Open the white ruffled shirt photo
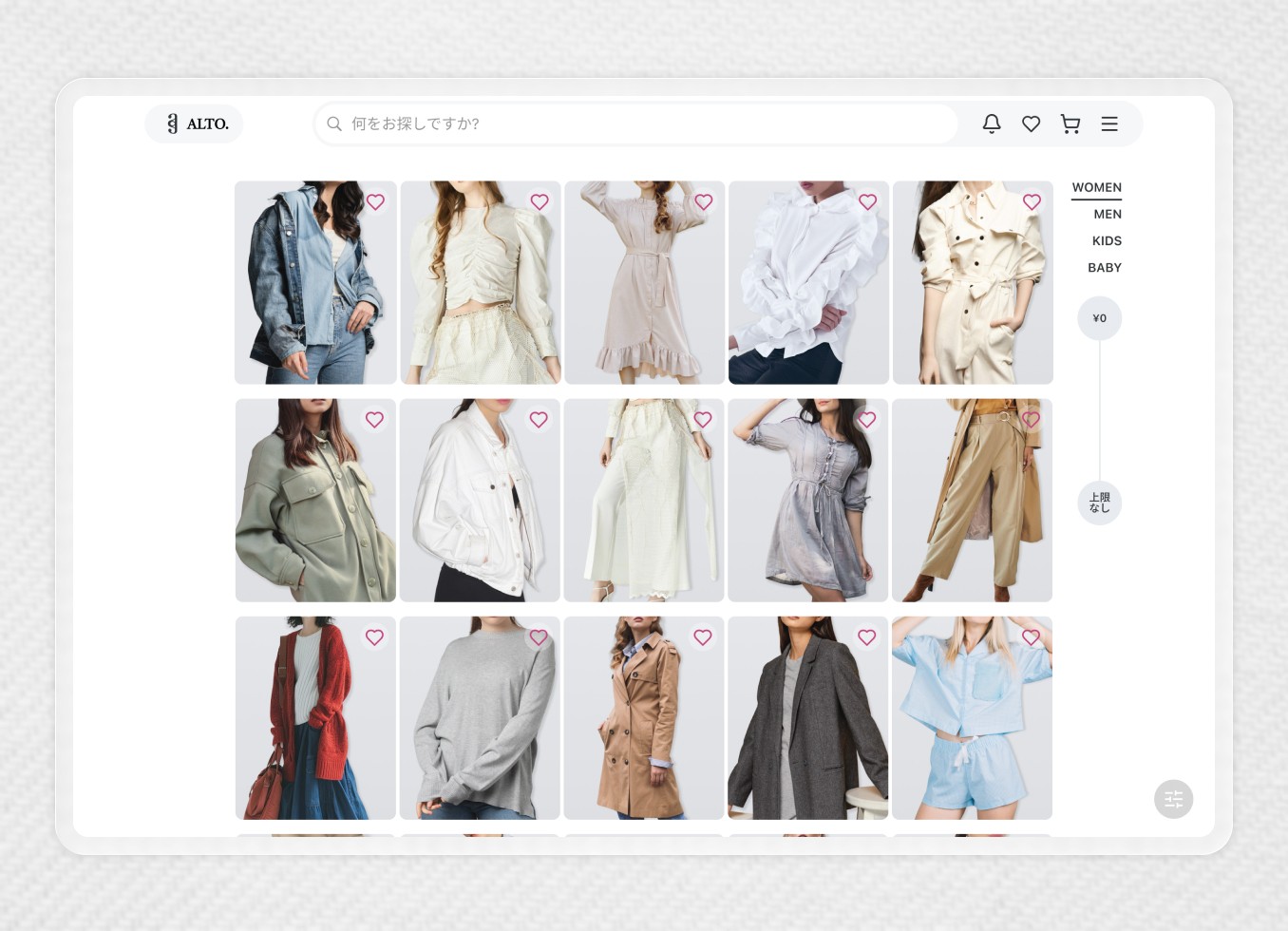Image resolution: width=1288 pixels, height=931 pixels. coord(808,283)
